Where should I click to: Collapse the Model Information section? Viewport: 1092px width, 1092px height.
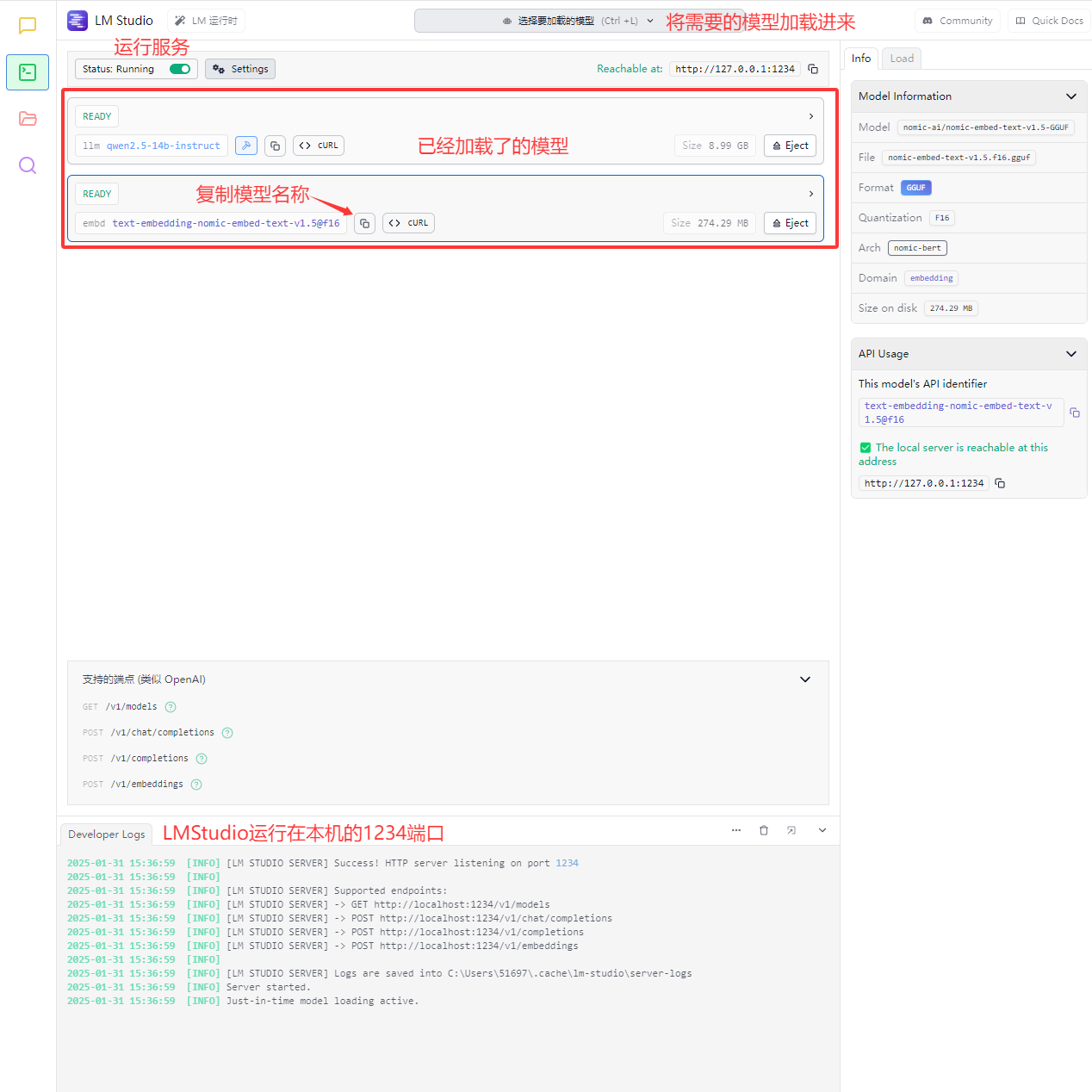point(1070,96)
